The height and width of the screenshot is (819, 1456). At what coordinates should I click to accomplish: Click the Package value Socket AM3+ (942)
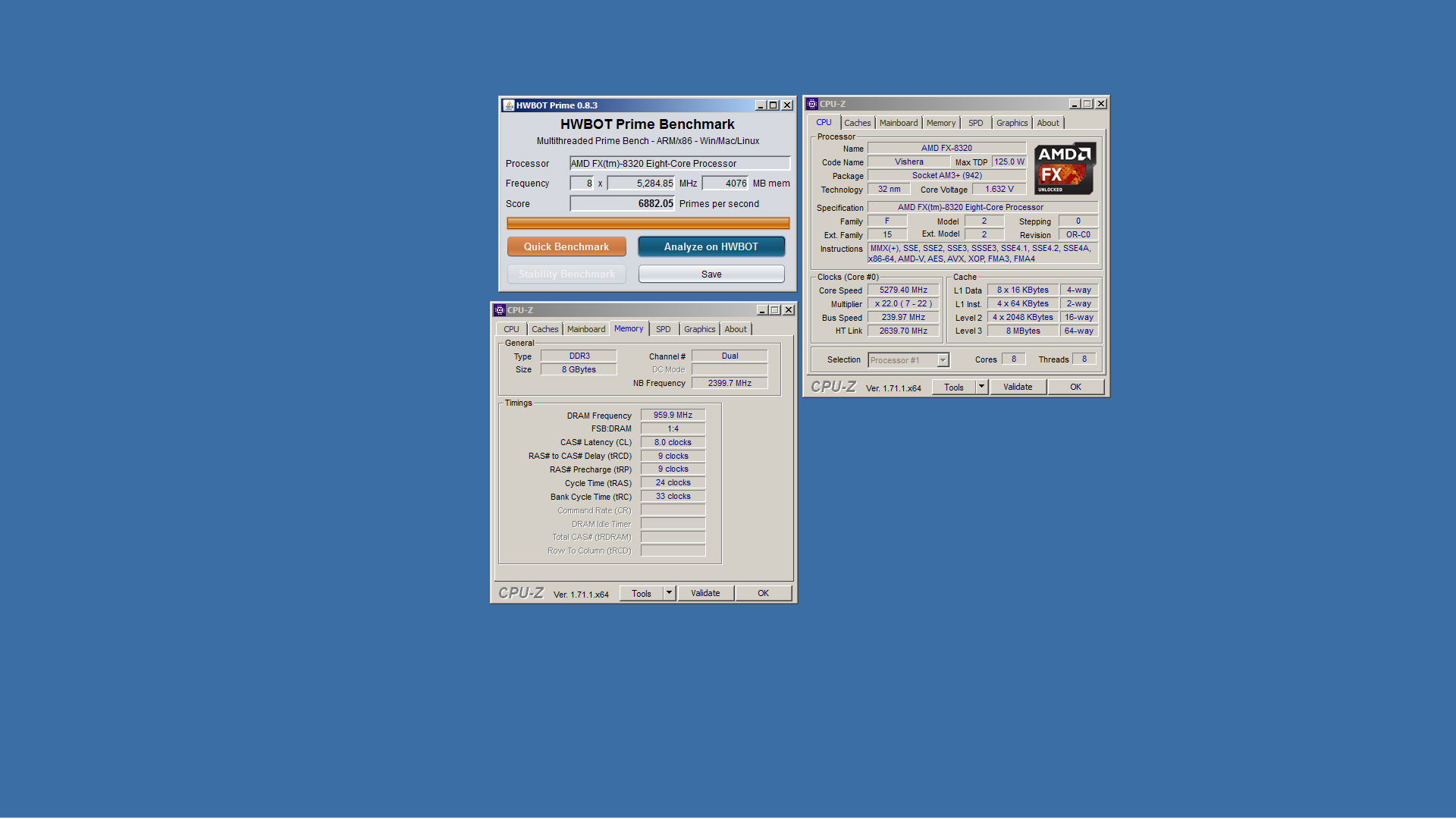pyautogui.click(x=947, y=176)
